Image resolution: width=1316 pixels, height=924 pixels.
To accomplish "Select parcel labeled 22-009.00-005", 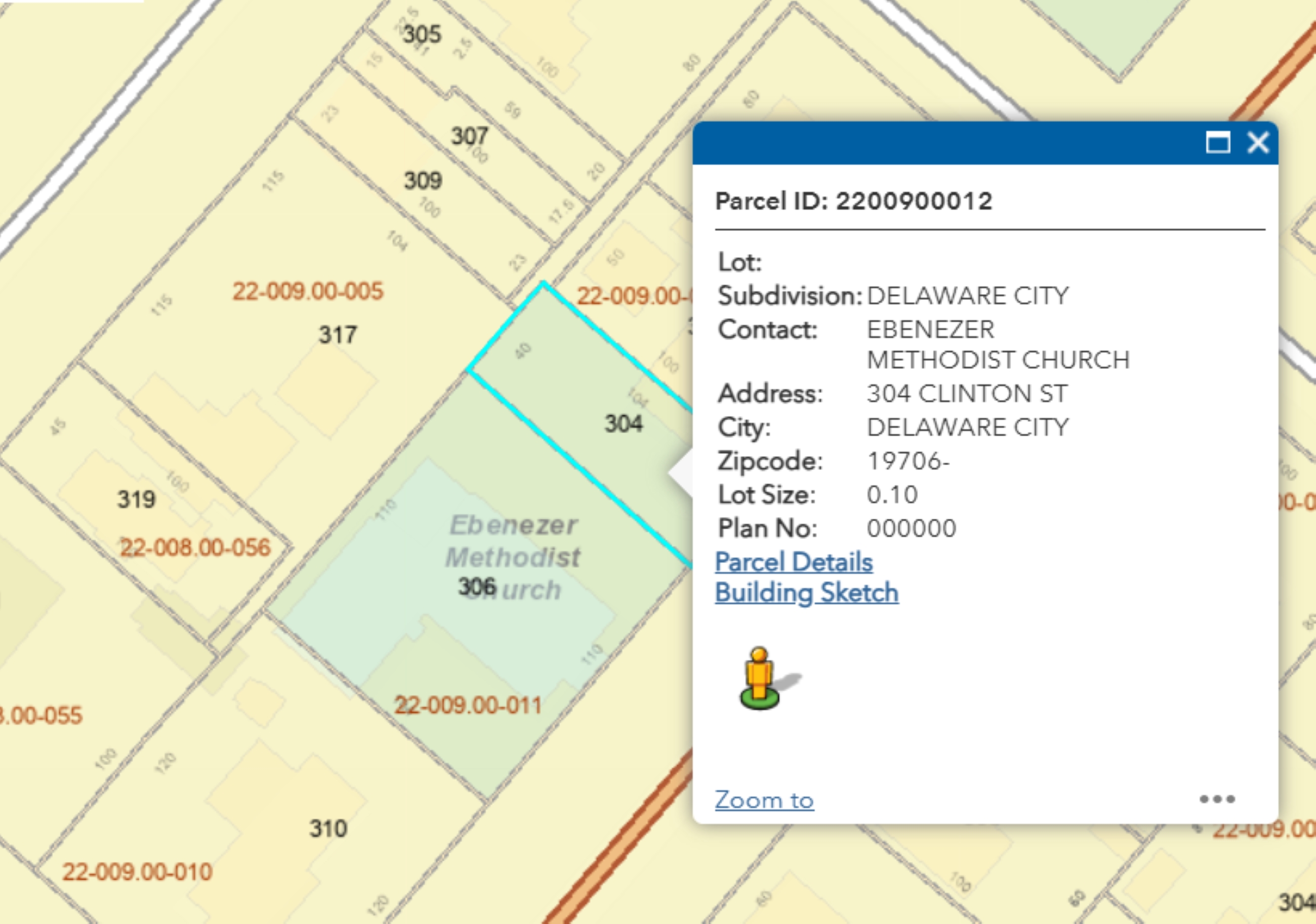I will click(307, 291).
